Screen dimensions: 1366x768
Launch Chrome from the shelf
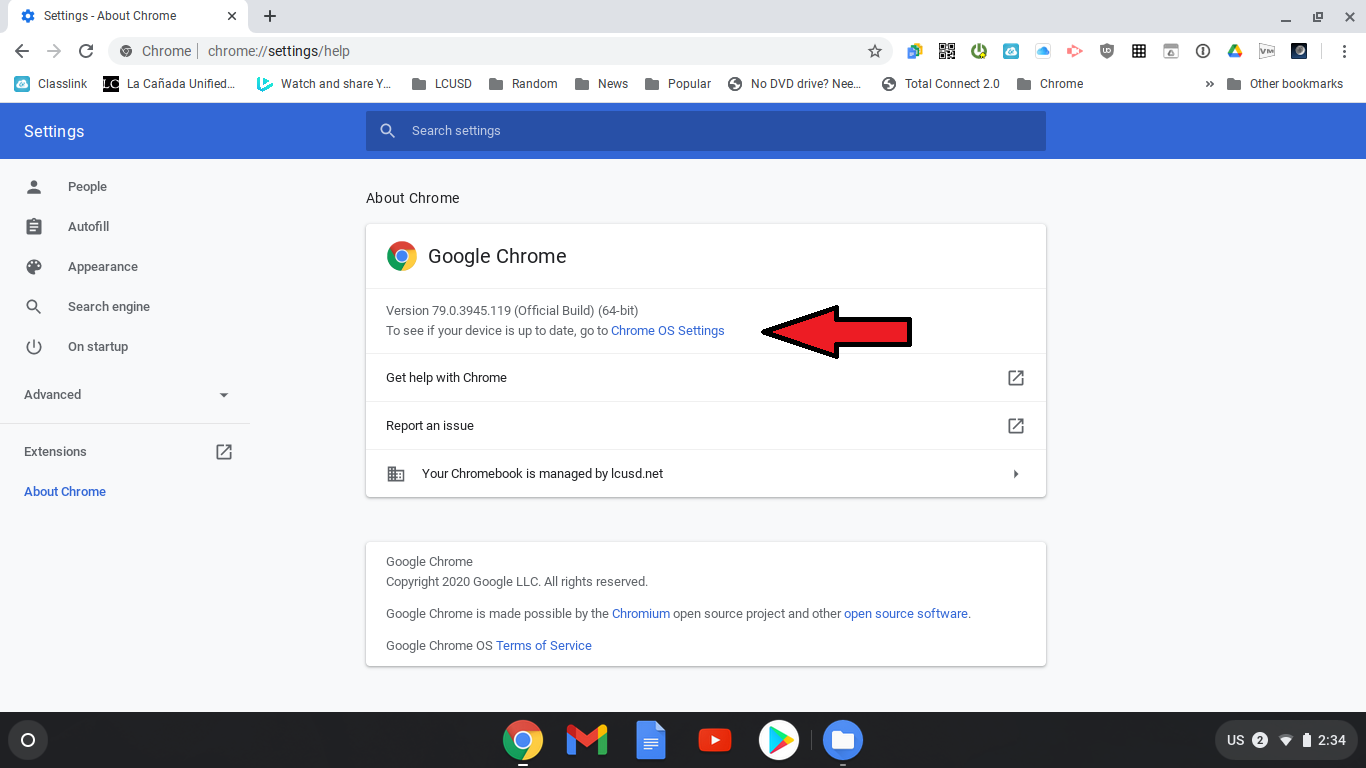point(523,740)
